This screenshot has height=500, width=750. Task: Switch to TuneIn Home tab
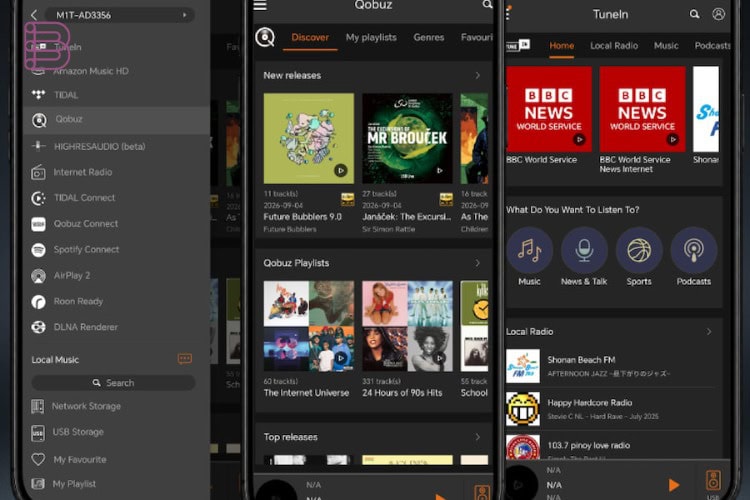point(562,46)
